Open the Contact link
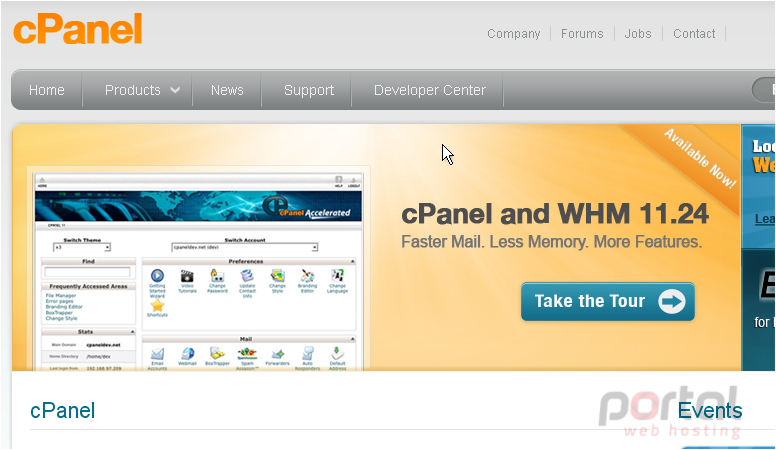Screen dimensions: 776x450 click(694, 34)
